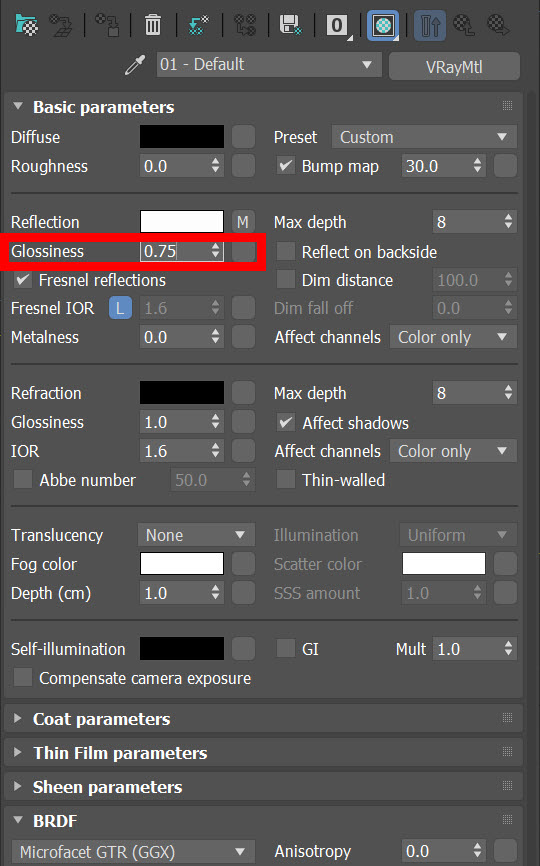This screenshot has height=866, width=540.
Task: Click the Roughness map slot button
Action: point(243,166)
